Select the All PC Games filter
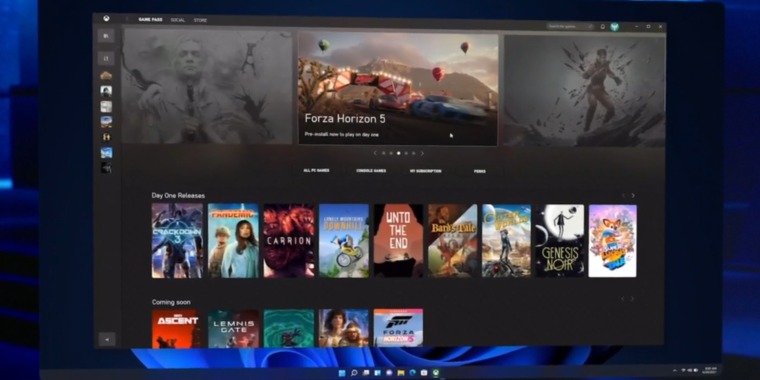760x380 pixels. click(317, 171)
